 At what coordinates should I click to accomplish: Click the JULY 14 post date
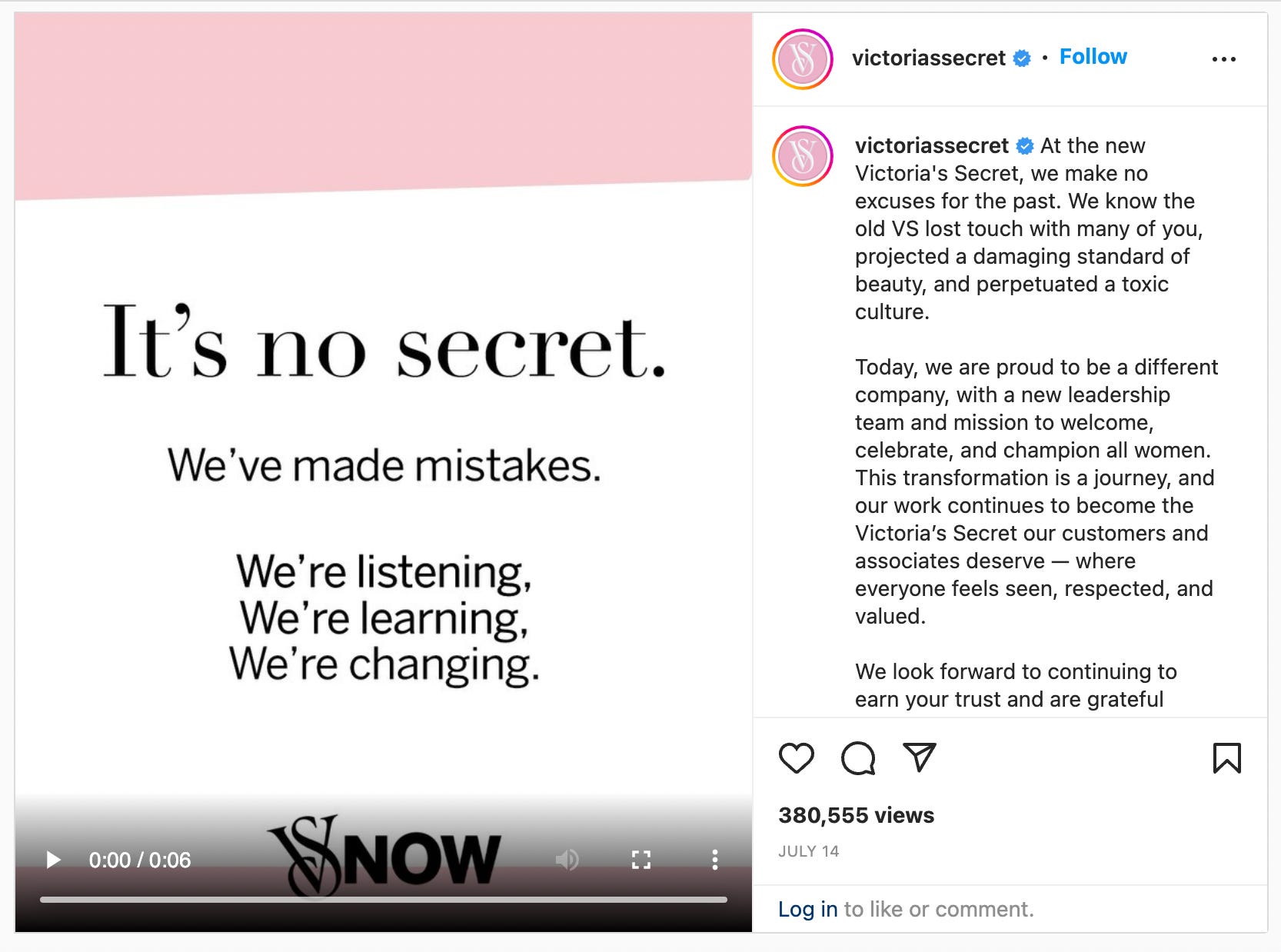tap(808, 851)
